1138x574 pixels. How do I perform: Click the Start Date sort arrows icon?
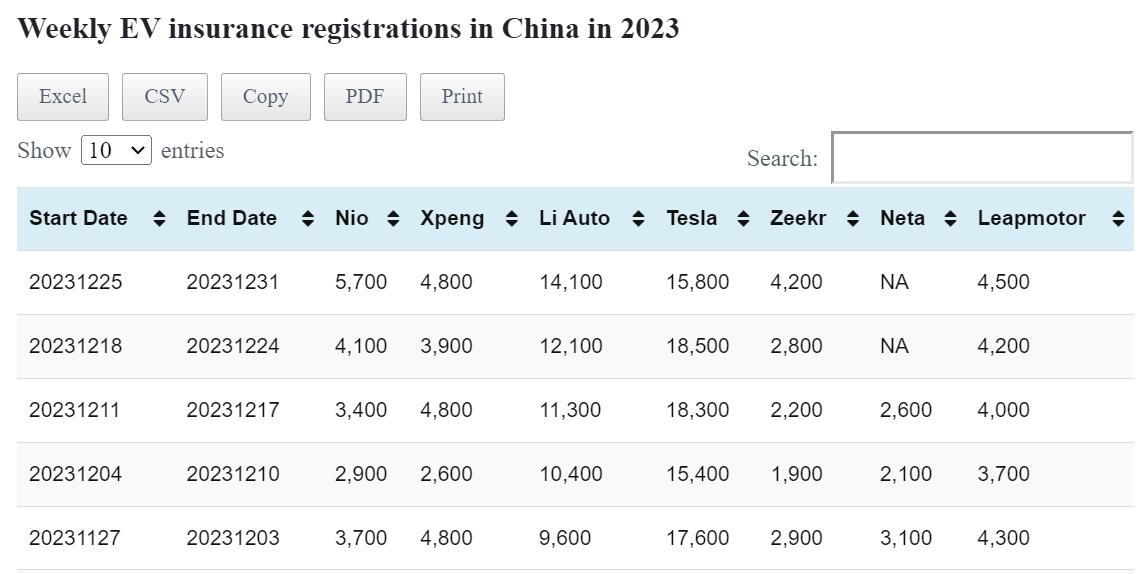coord(159,218)
